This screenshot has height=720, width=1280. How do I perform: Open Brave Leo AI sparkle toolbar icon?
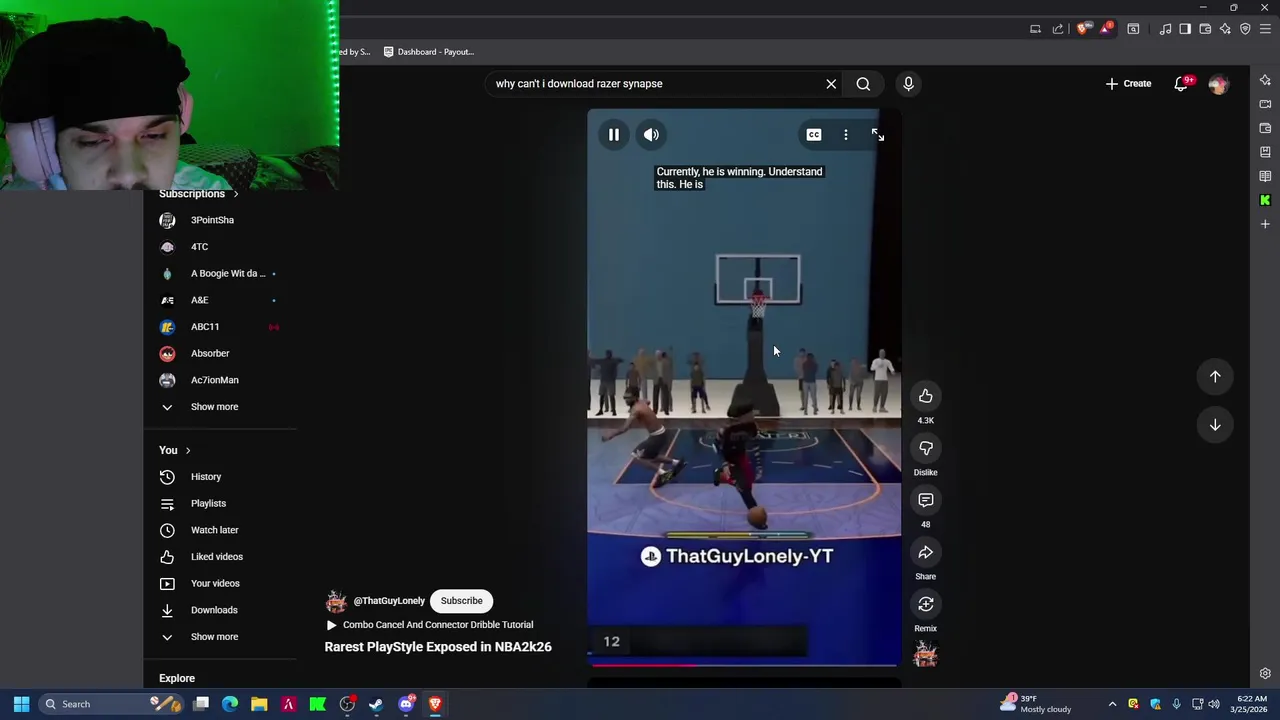tap(1225, 29)
